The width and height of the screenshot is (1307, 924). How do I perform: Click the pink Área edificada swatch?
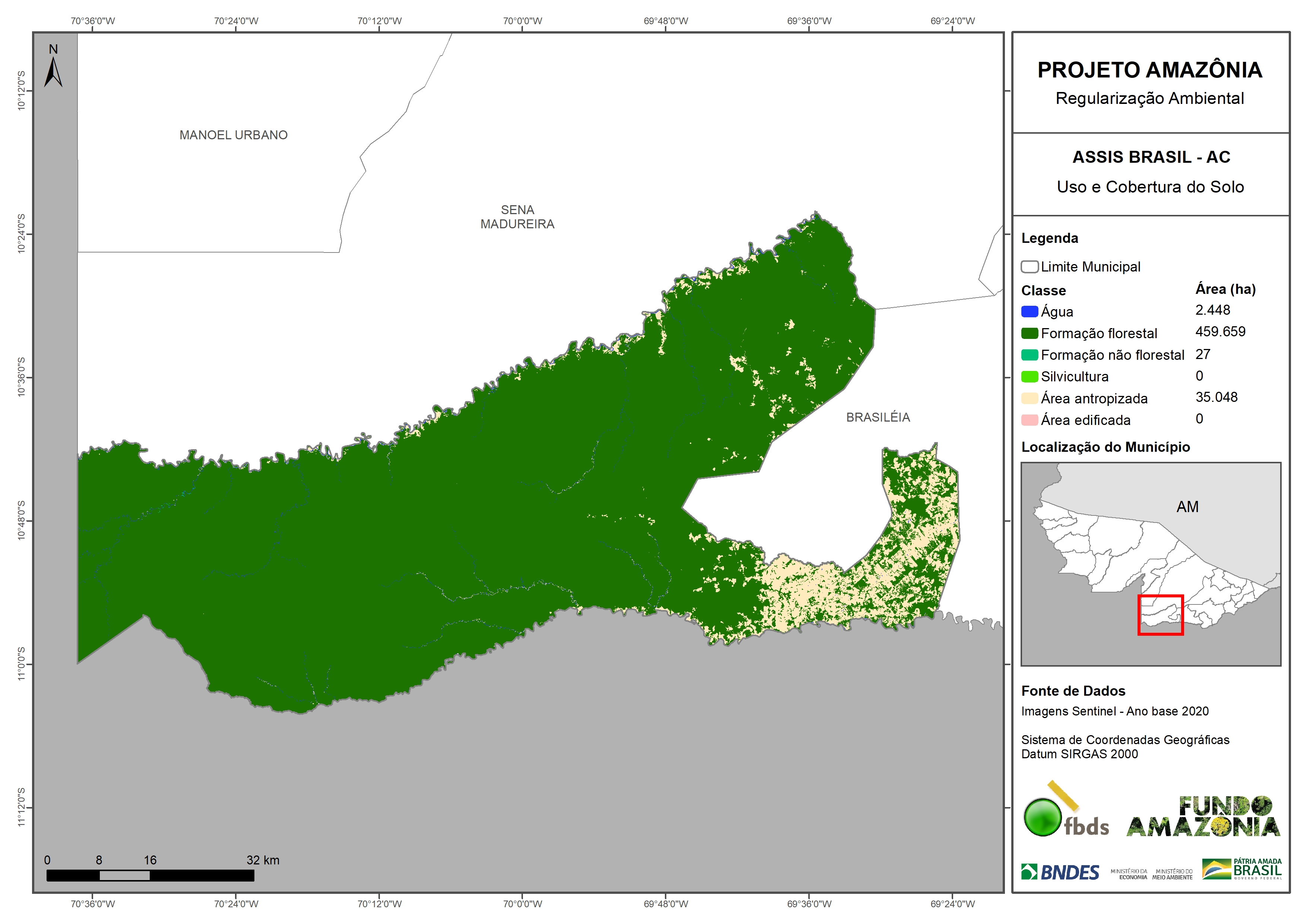(1029, 420)
